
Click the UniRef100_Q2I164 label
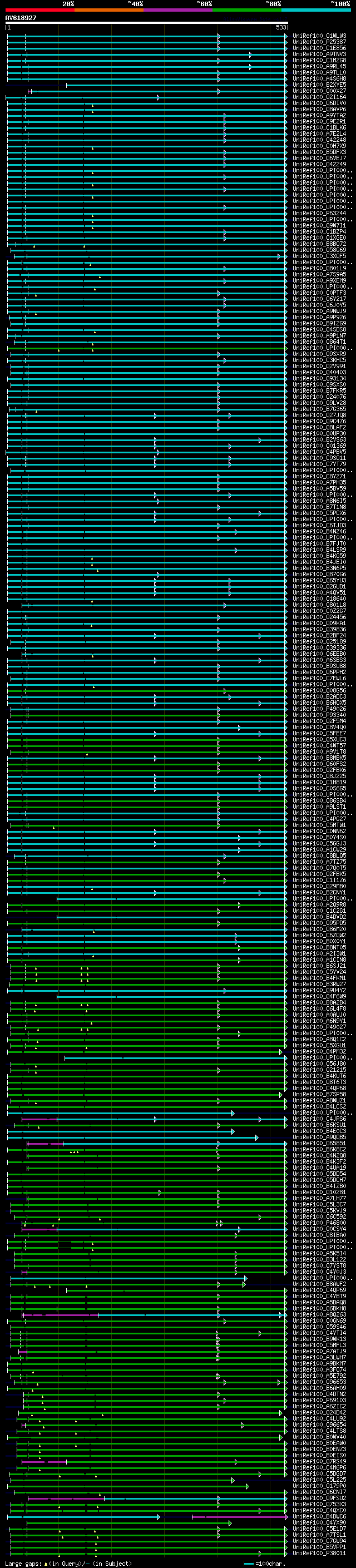[319, 97]
